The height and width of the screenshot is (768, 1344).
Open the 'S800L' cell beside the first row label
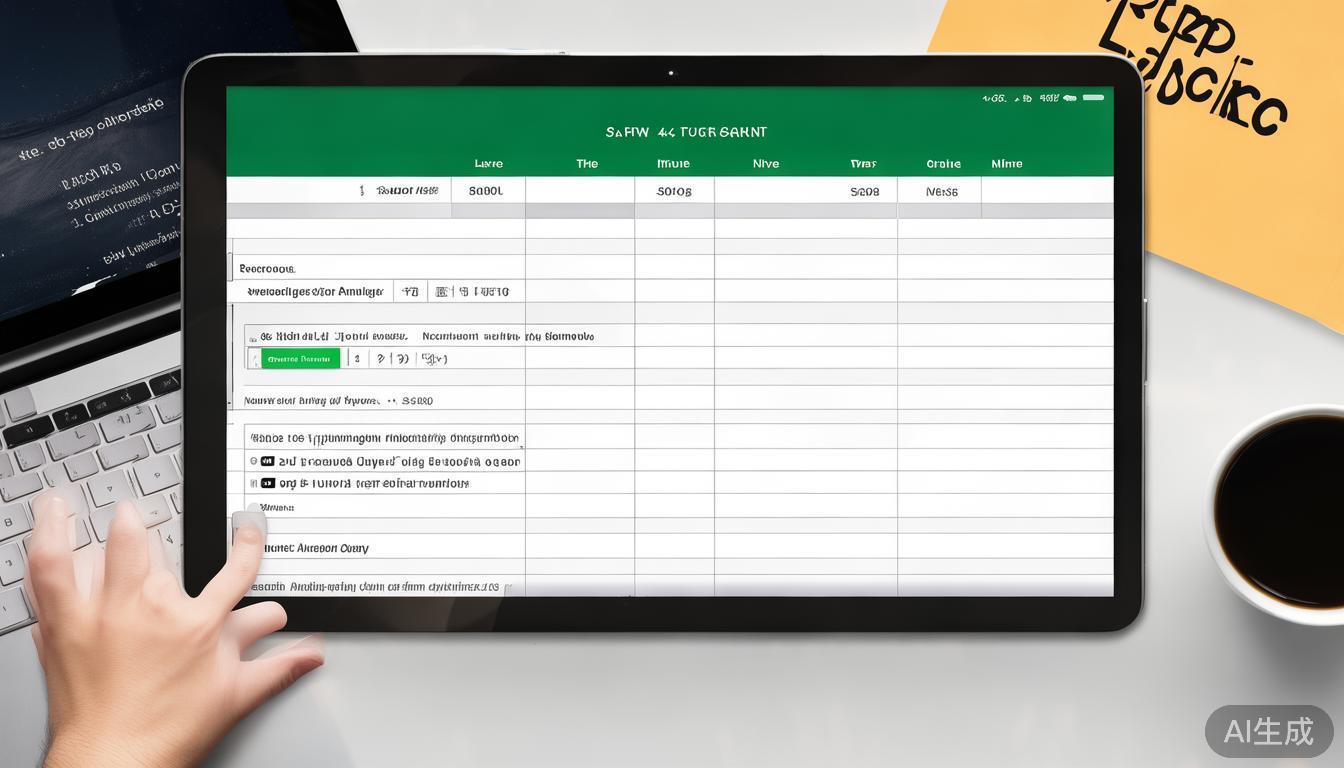[487, 191]
